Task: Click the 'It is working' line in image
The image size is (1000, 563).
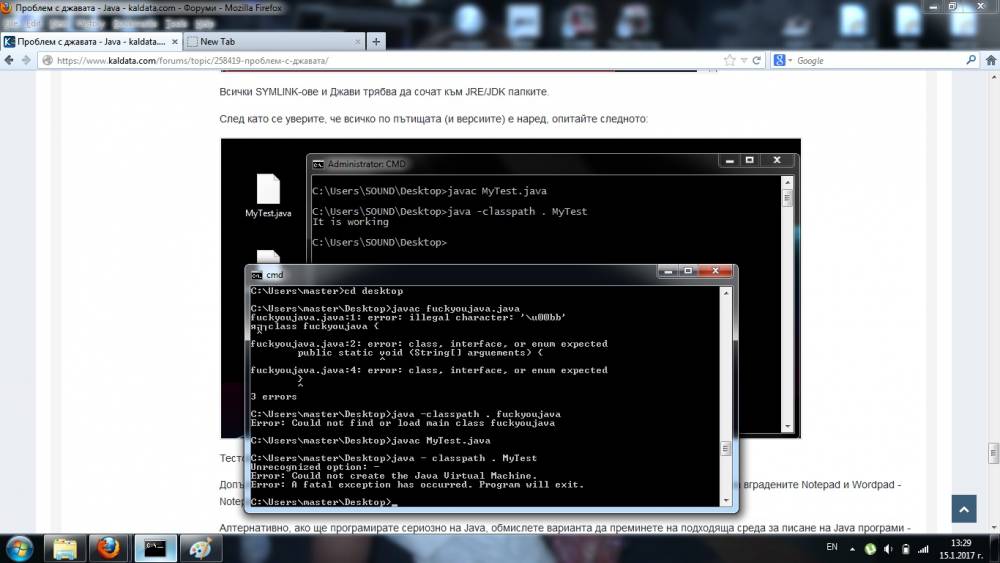Action: (x=350, y=222)
